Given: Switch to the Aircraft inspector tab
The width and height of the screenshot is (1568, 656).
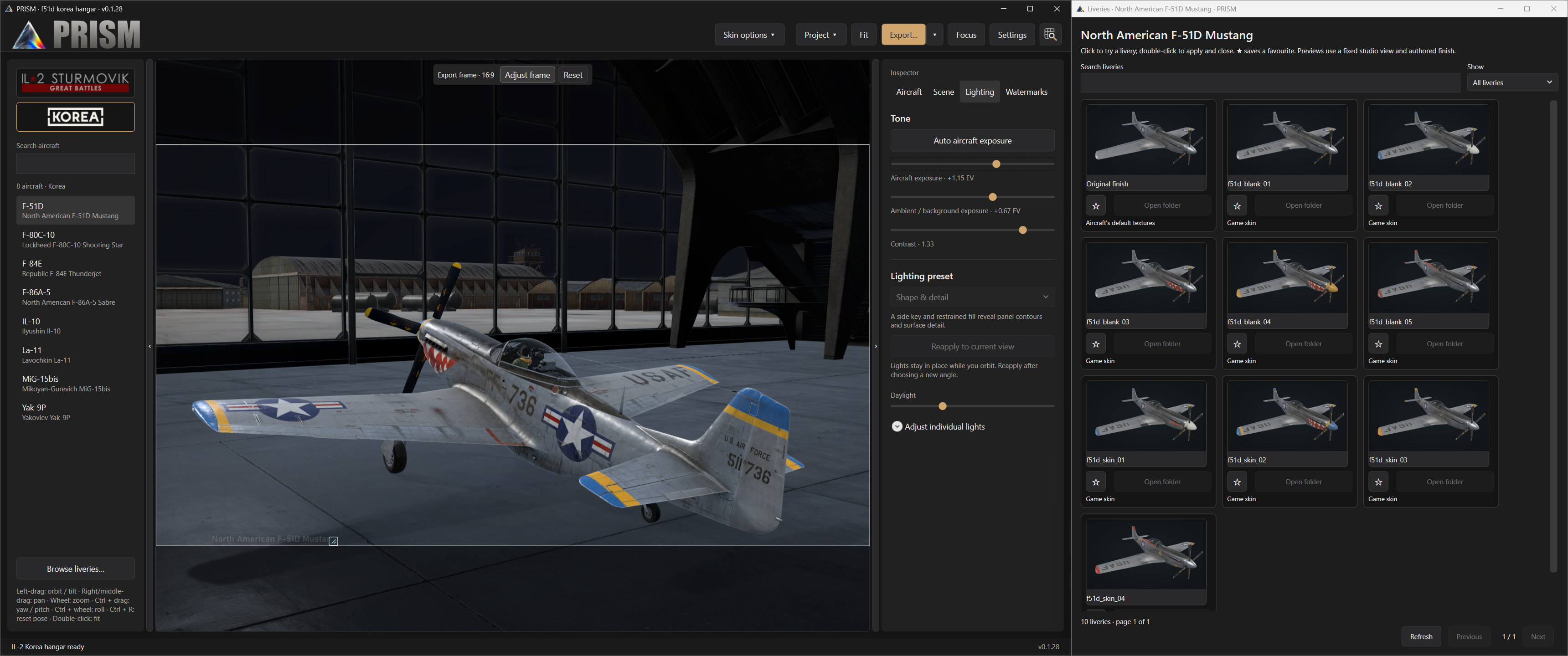Looking at the screenshot, I should pyautogui.click(x=909, y=92).
